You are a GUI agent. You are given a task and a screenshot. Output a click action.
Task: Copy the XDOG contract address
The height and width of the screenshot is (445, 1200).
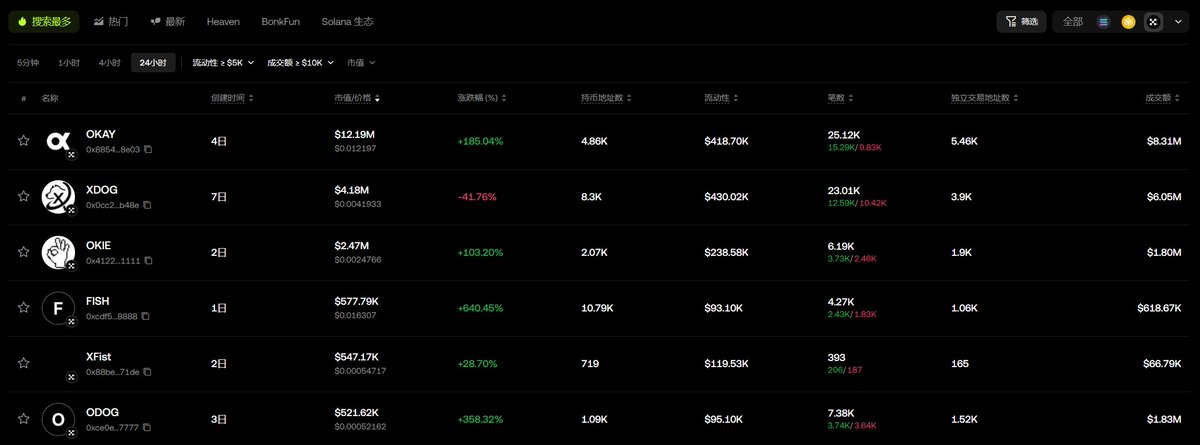coord(148,205)
